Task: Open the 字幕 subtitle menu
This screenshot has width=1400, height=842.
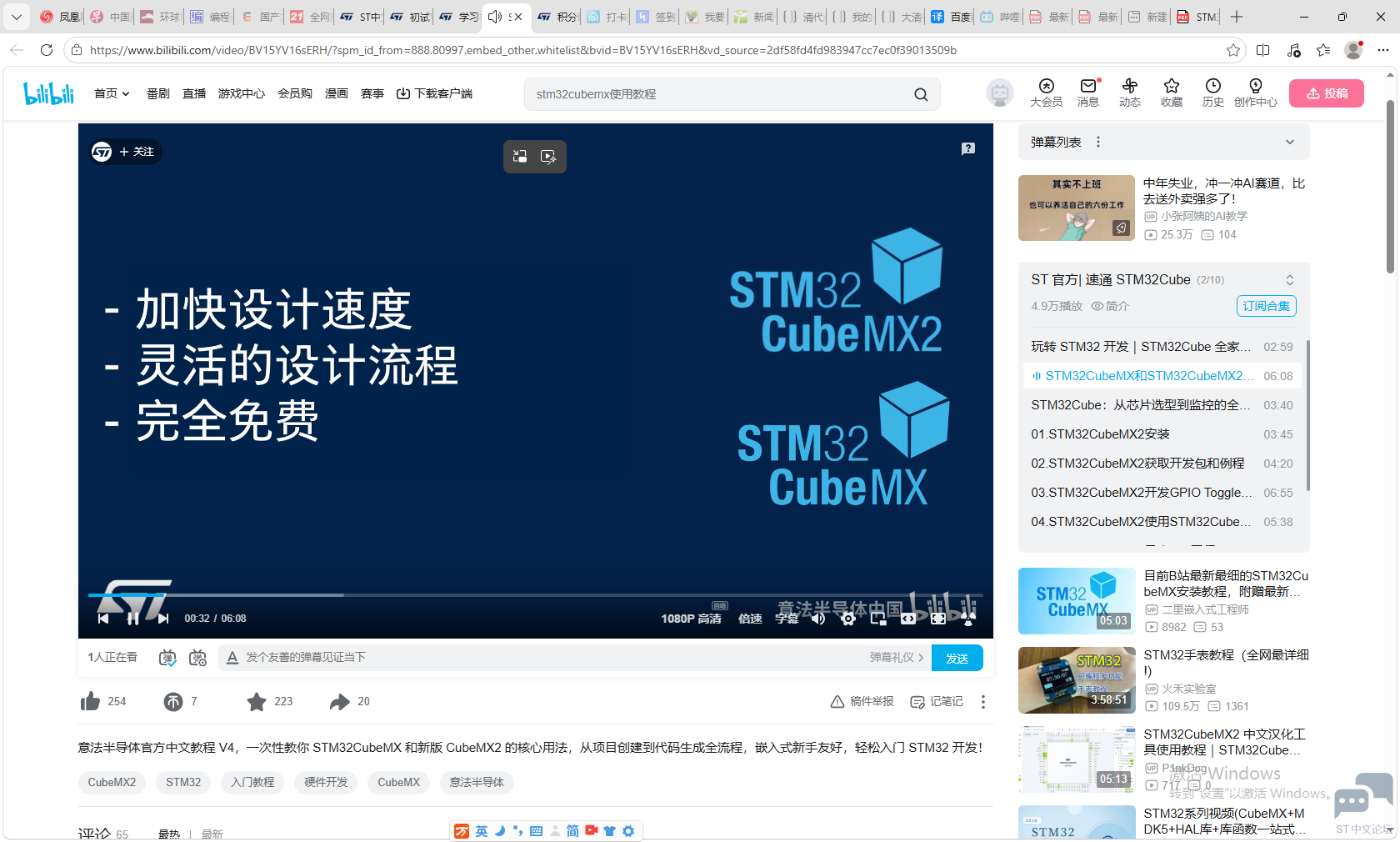Action: click(787, 619)
